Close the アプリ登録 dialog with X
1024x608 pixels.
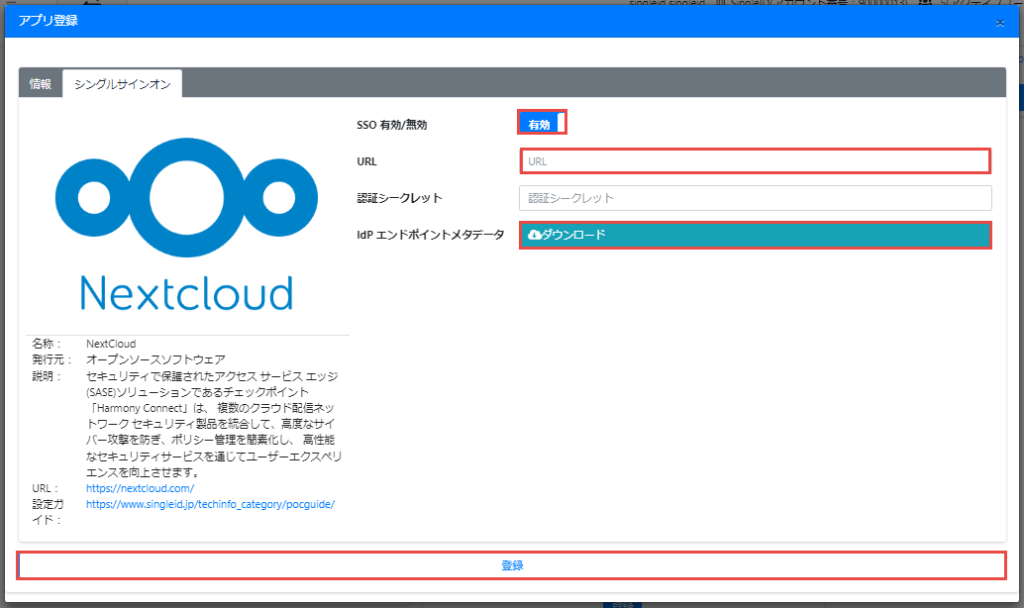coord(1000,22)
